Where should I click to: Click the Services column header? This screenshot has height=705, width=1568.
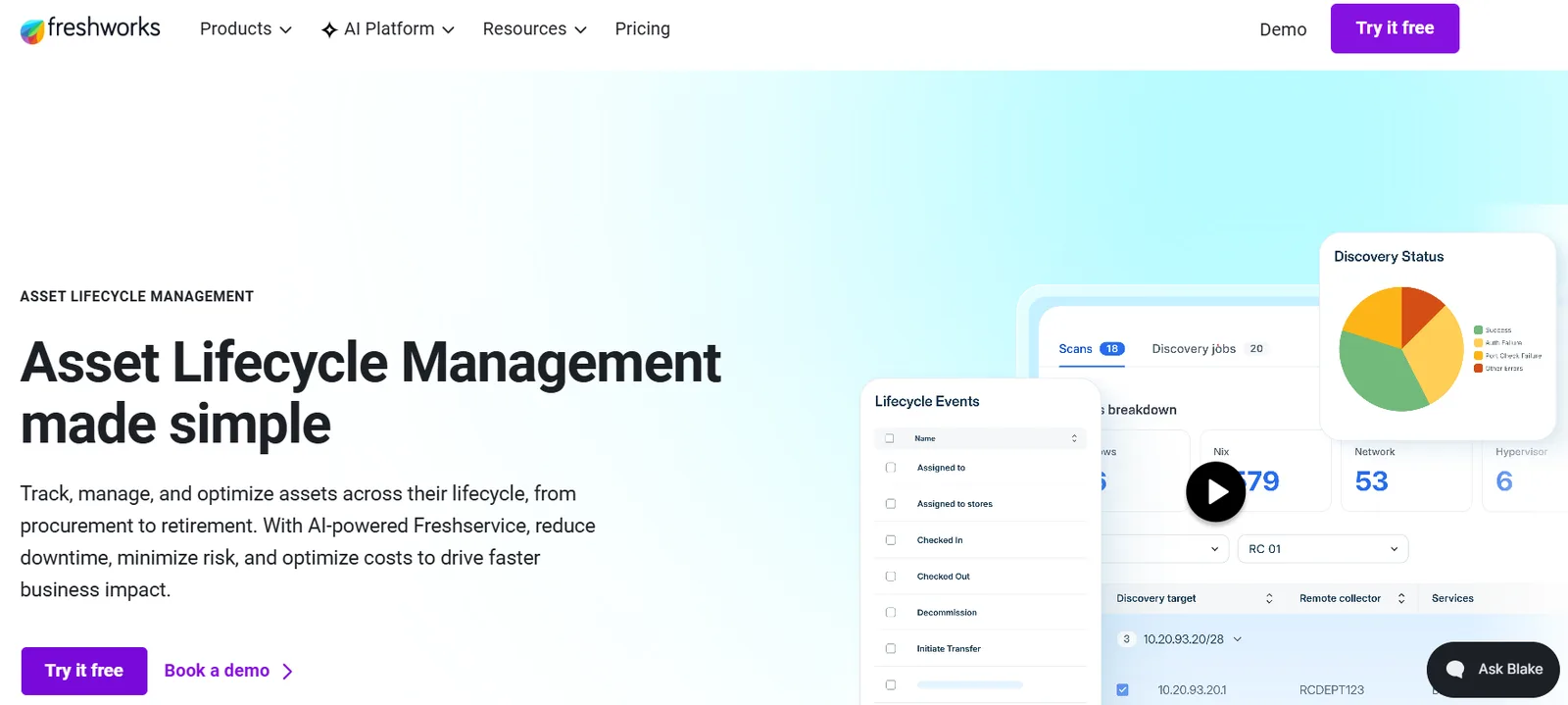pos(1452,598)
